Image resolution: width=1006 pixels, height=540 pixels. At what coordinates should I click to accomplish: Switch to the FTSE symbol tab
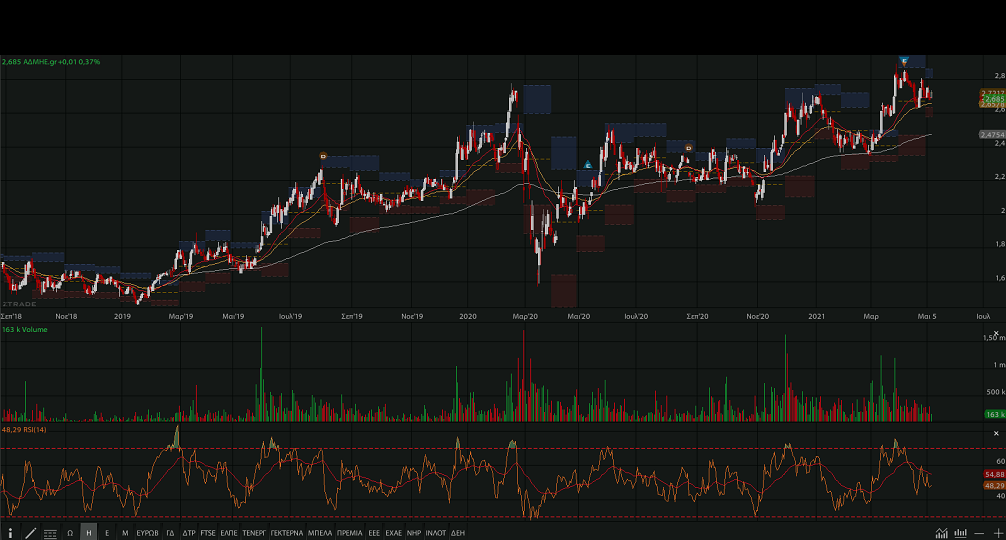click(208, 533)
